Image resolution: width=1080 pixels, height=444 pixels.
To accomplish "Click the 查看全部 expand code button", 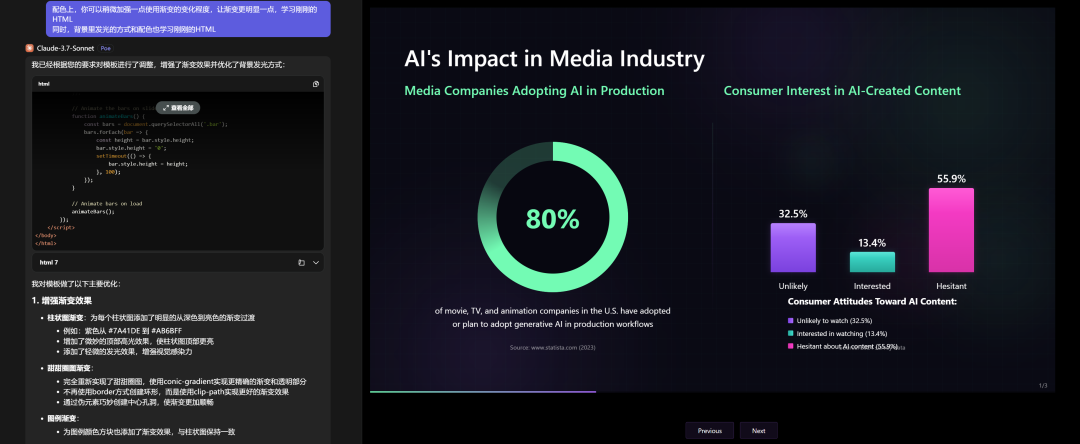I will 178,107.
